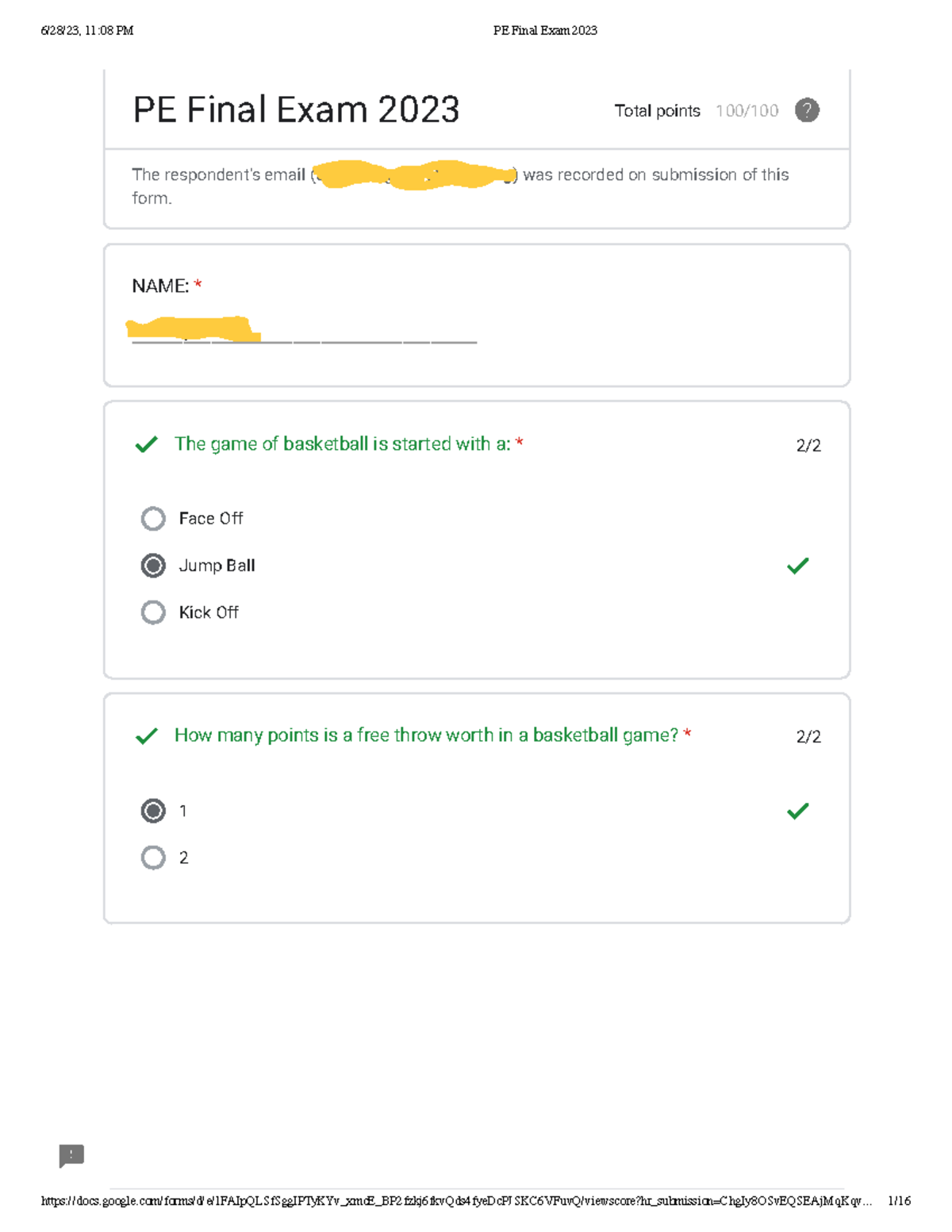Screen dimensions: 952x1232
Task: Open the Google Forms URL in footer
Action: 456,1201
